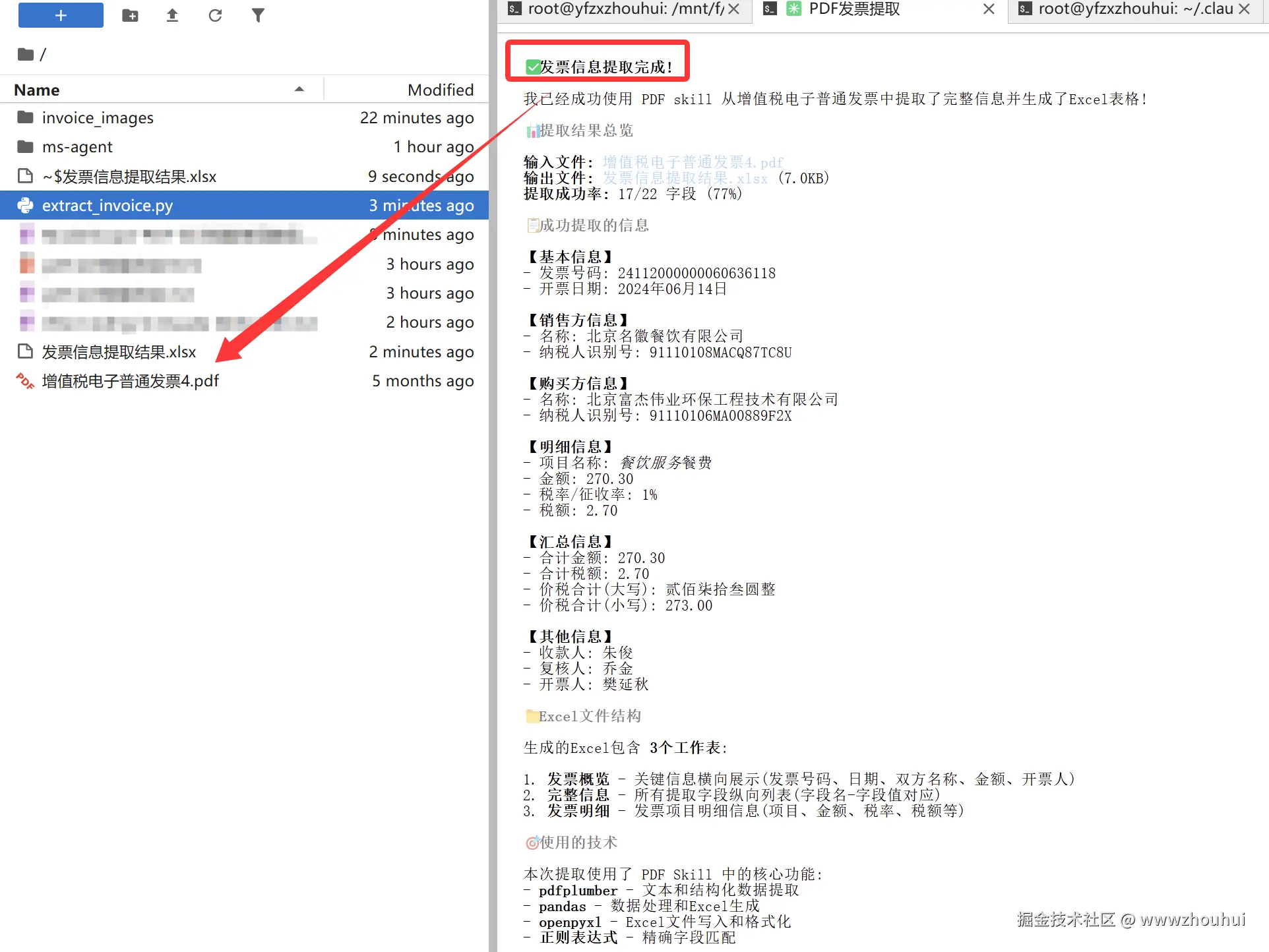Click the upload files icon

[172, 15]
